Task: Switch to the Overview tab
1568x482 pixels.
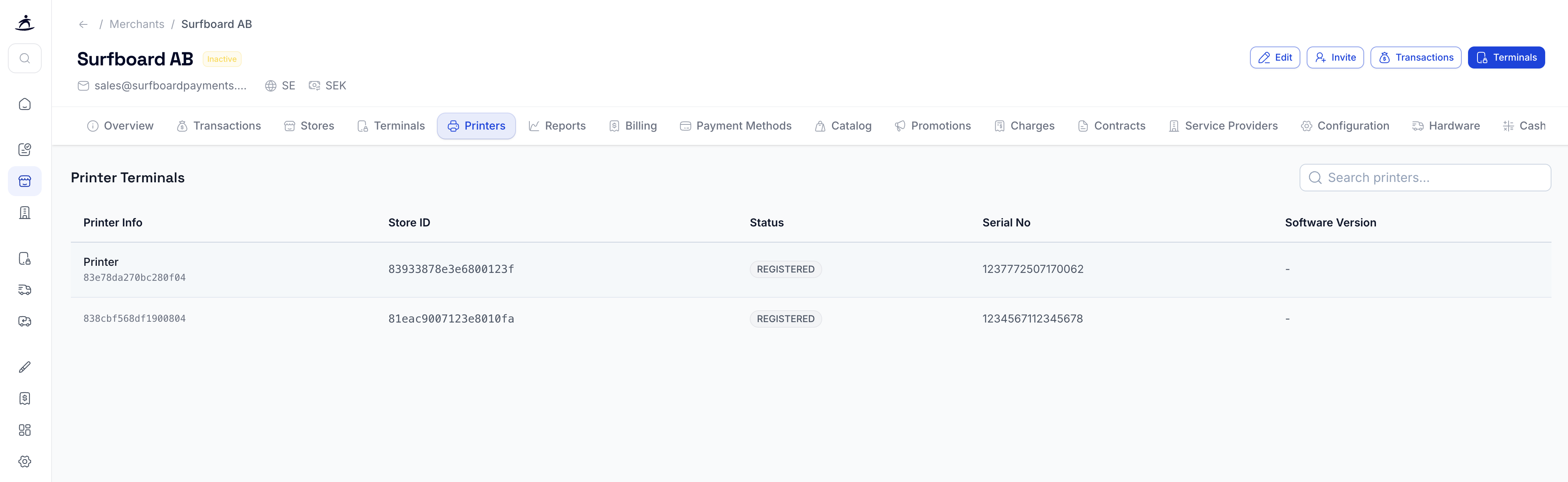Action: click(x=120, y=126)
